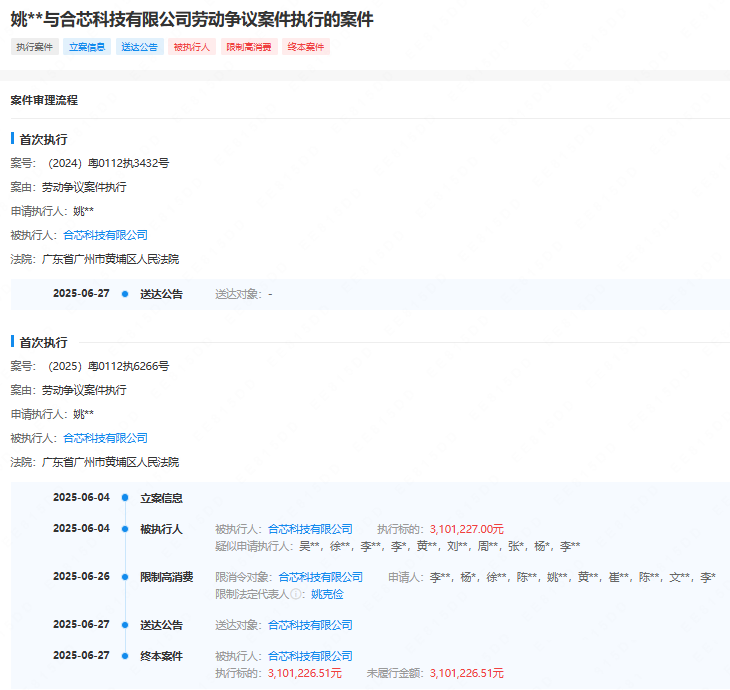Click 合芯科技有限公司 in 被执行人 timeline row
This screenshot has height=690, width=730.
310,529
